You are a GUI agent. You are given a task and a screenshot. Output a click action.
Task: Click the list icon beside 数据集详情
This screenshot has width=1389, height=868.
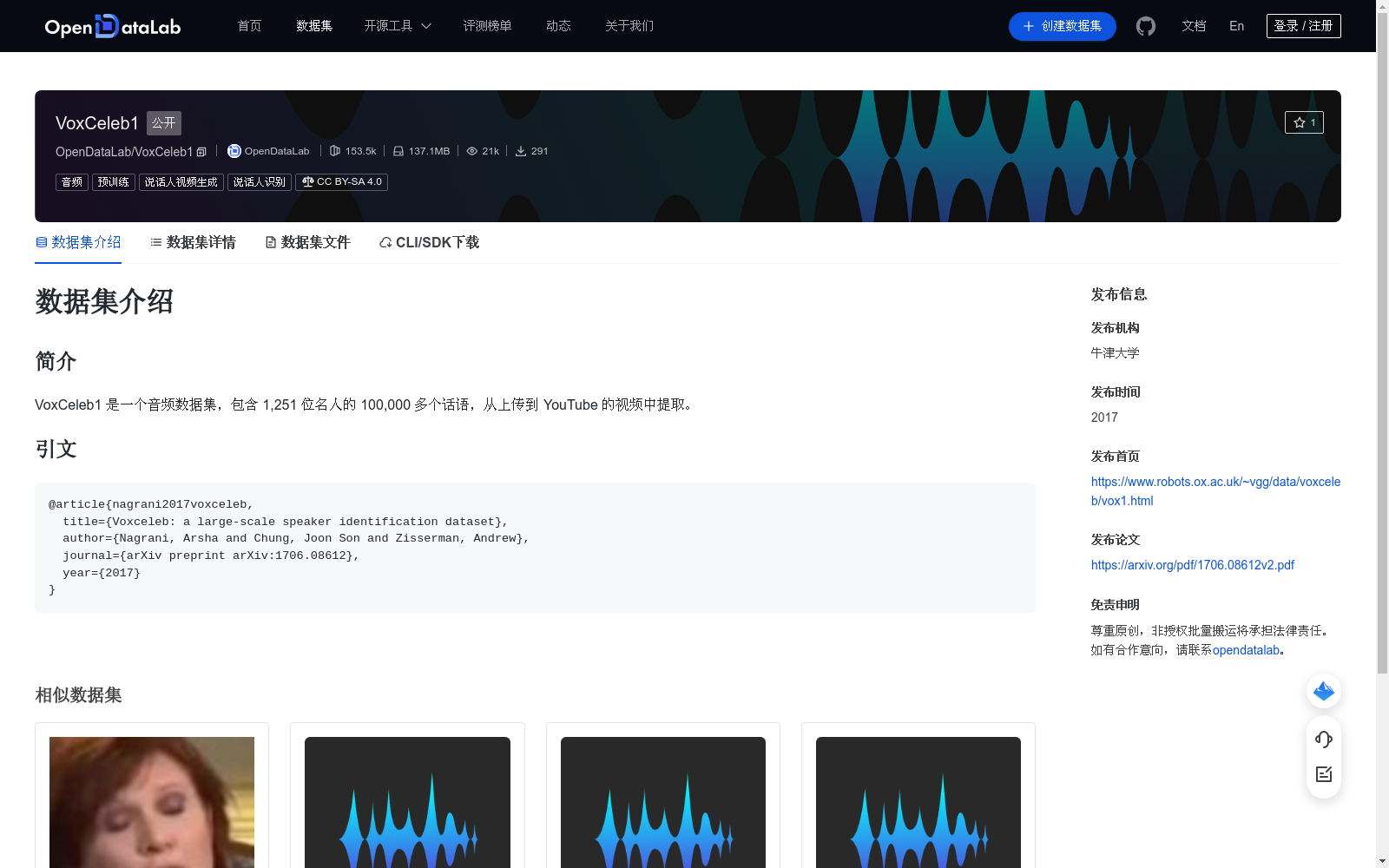156,242
